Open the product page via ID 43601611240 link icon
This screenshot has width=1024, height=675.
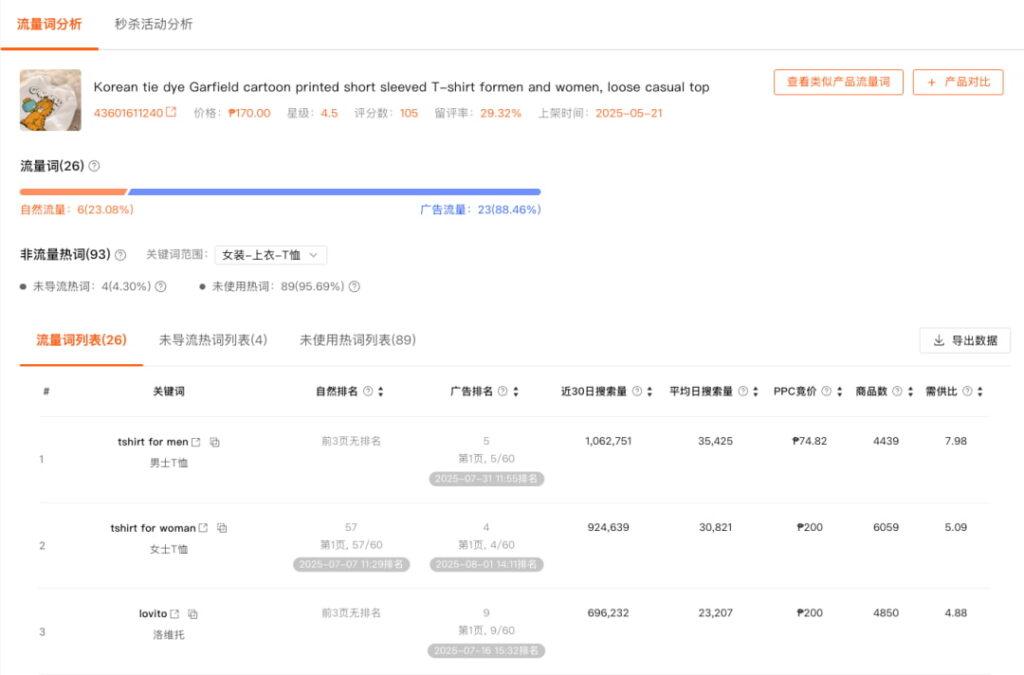coord(170,112)
